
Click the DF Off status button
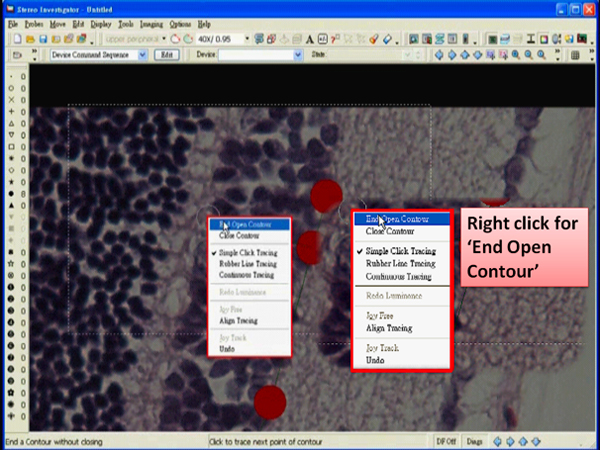click(x=445, y=440)
